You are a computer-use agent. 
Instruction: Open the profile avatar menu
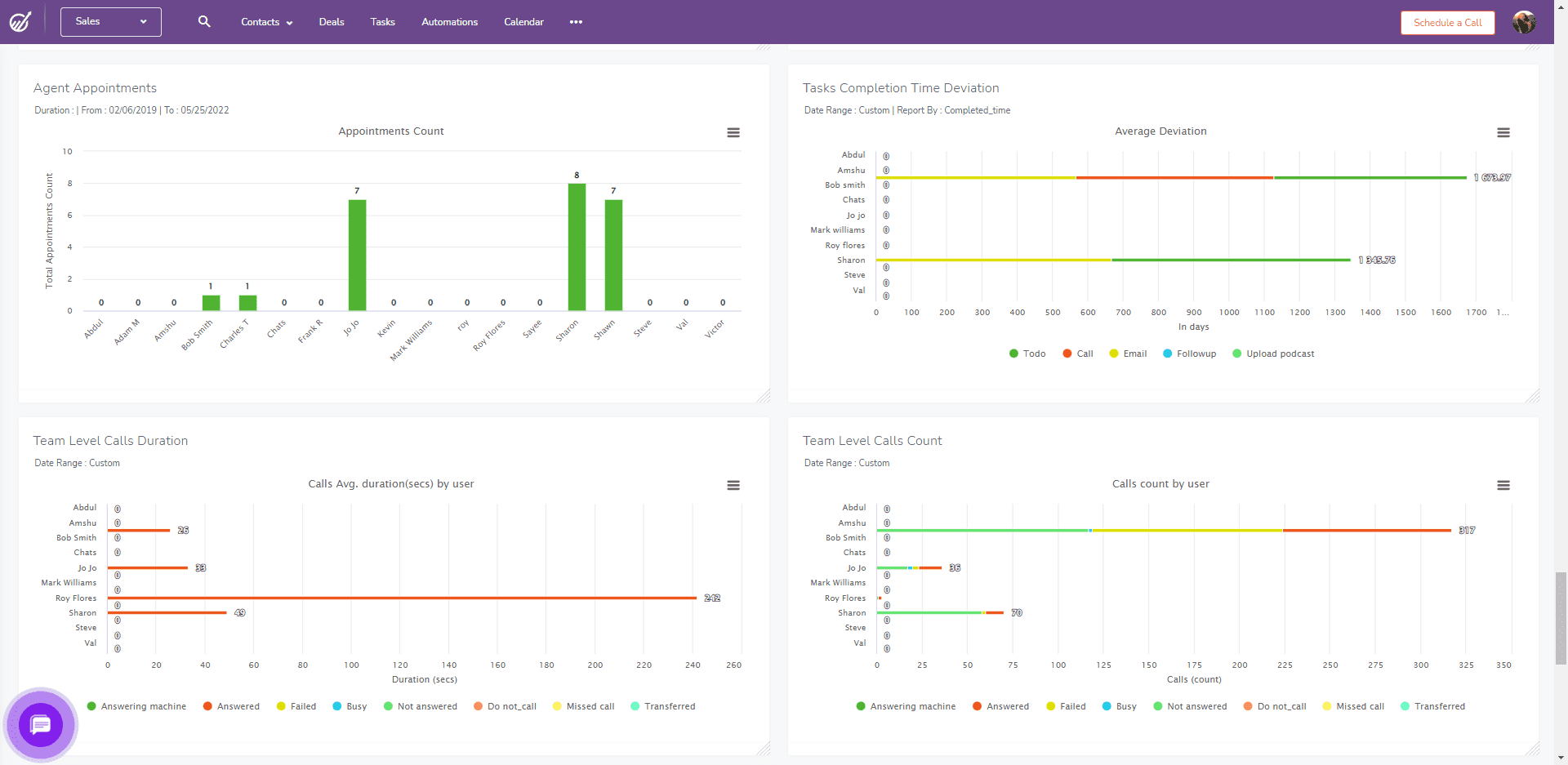1526,22
